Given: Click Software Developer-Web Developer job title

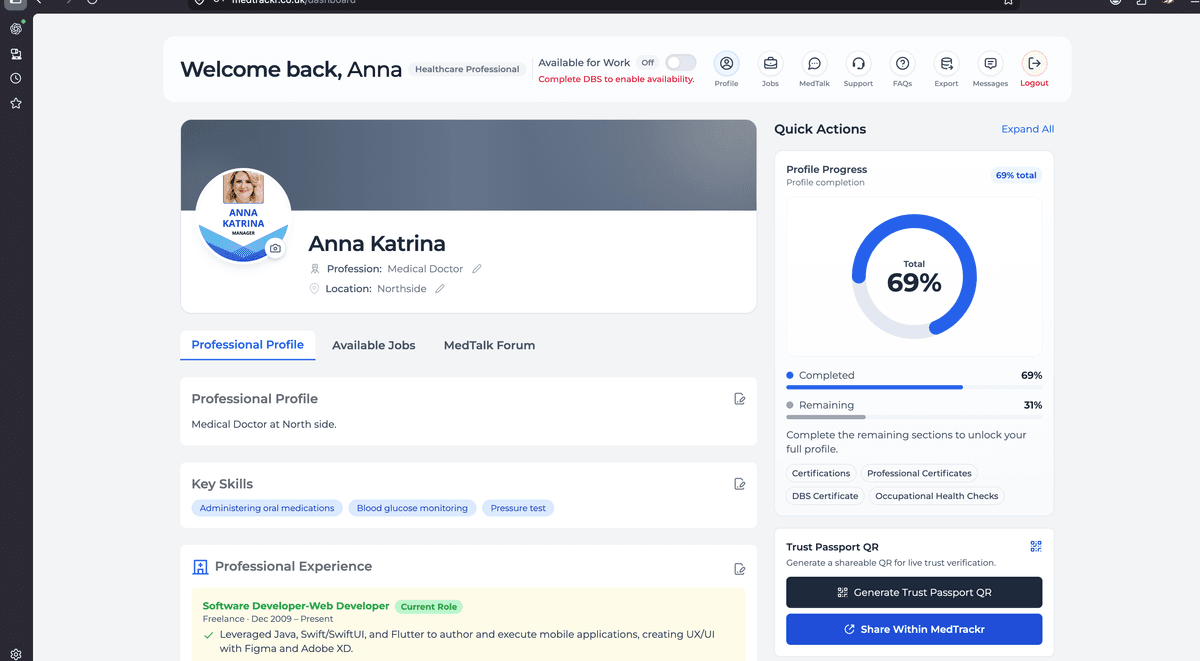Looking at the screenshot, I should 296,606.
